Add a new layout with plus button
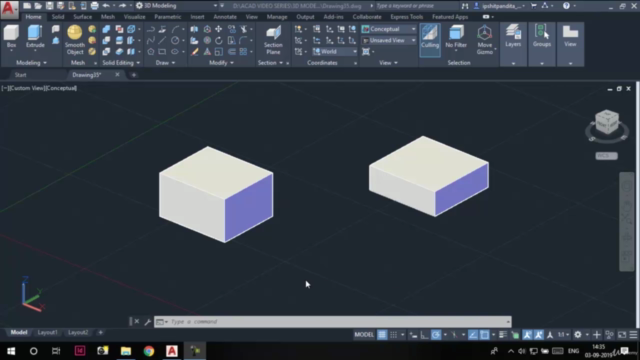 [x=100, y=333]
